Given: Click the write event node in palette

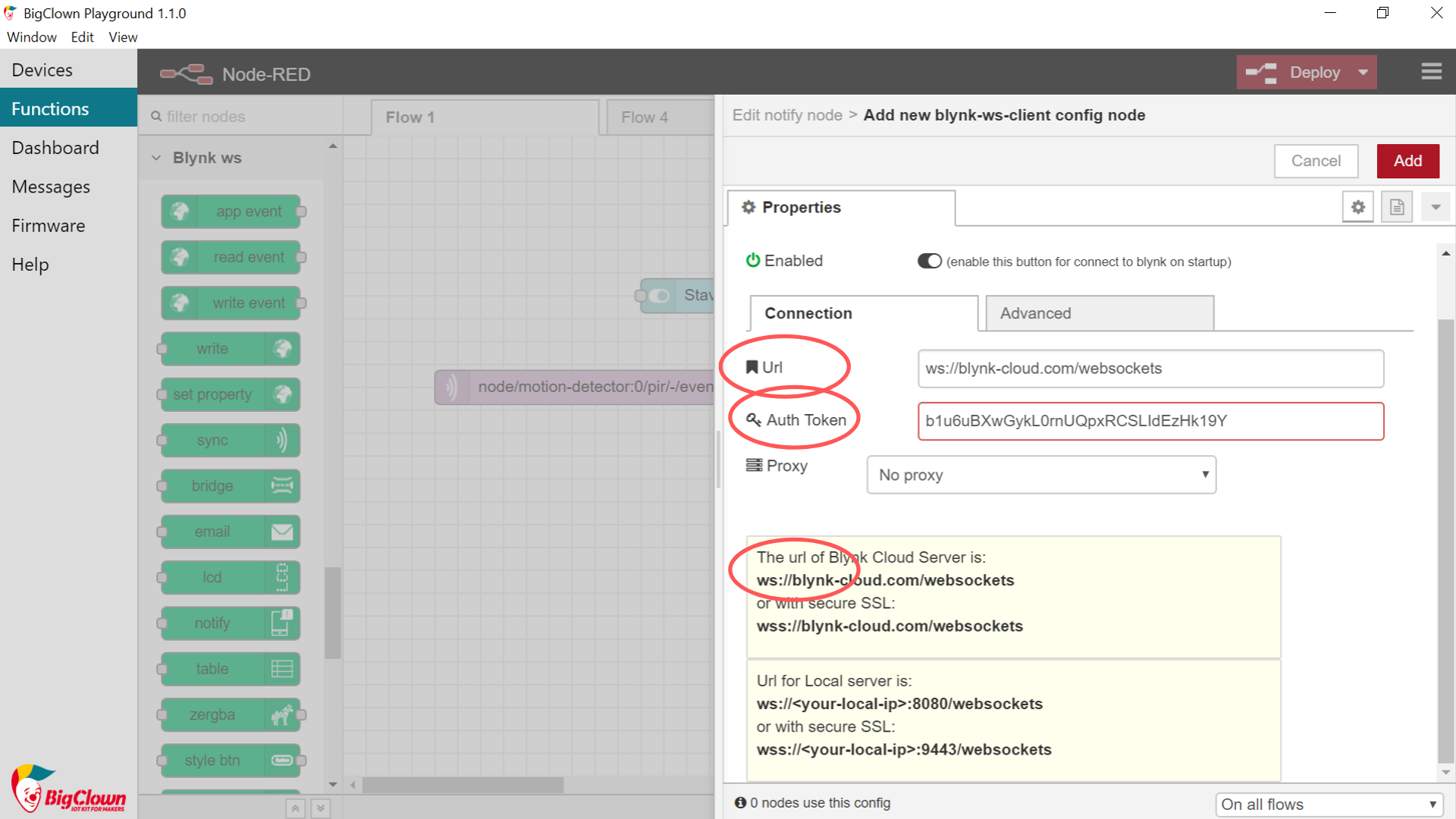Looking at the screenshot, I should (231, 303).
